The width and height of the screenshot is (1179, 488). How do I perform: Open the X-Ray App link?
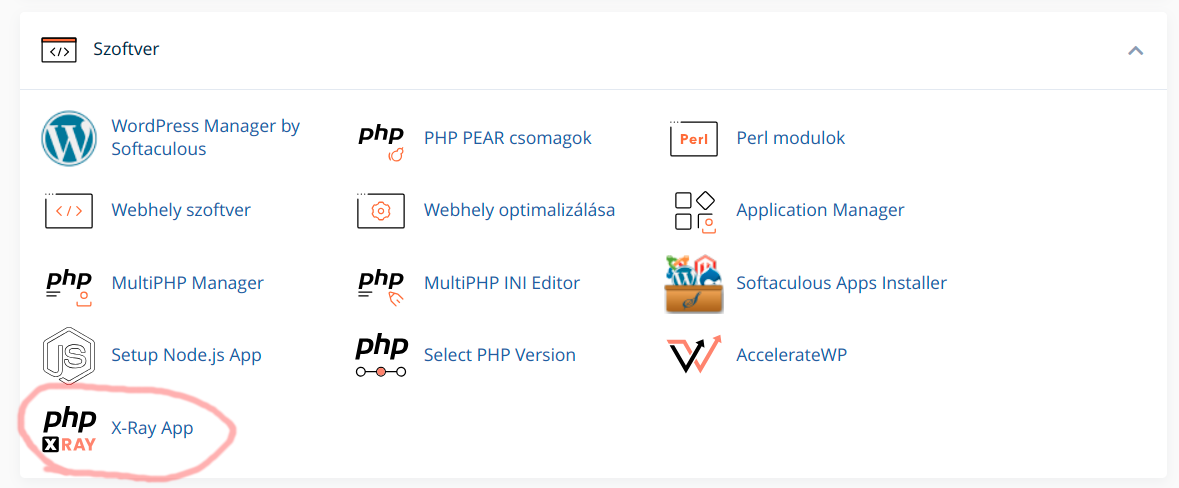click(152, 428)
